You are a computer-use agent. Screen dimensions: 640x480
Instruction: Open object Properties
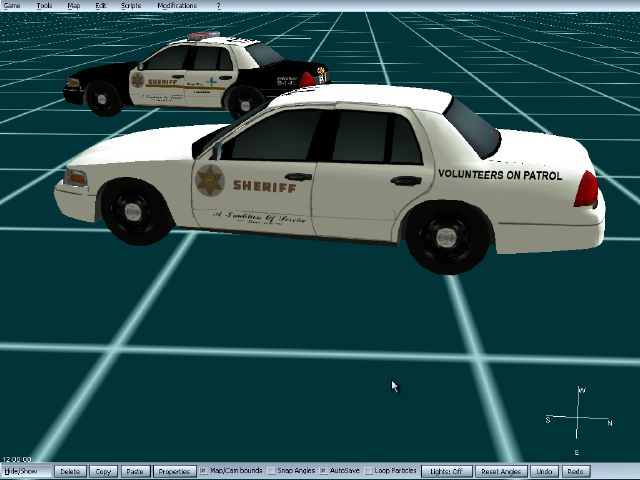175,471
